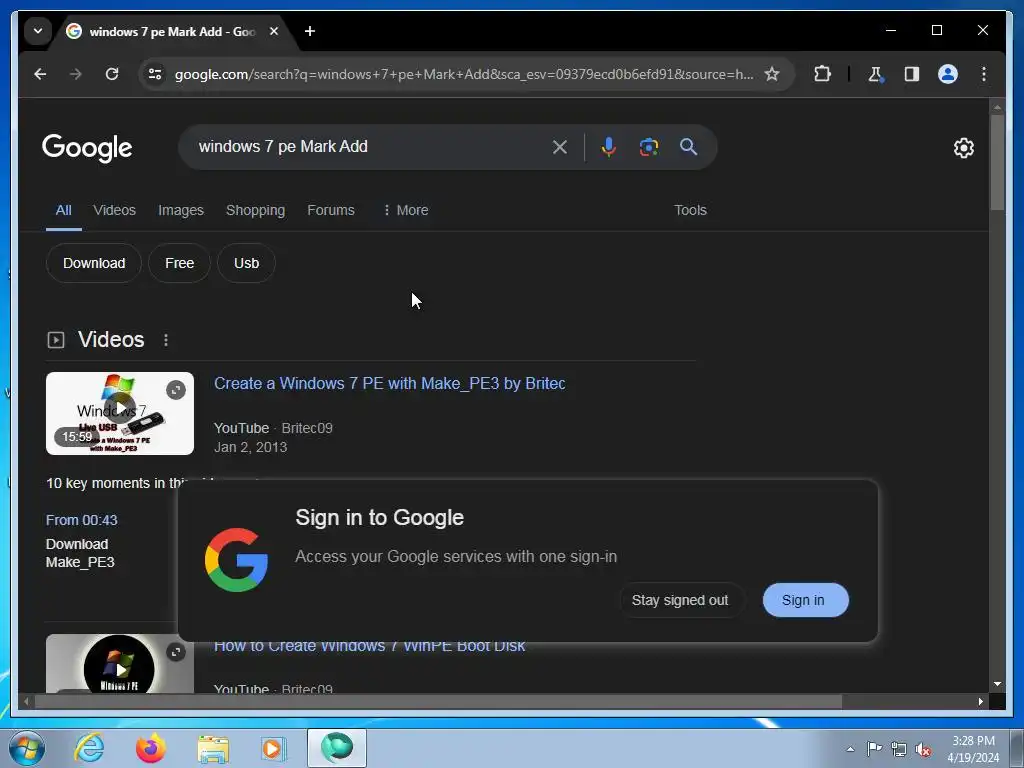
Task: Close the 'windows 7 pe Mark Add' tab
Action: click(x=274, y=31)
